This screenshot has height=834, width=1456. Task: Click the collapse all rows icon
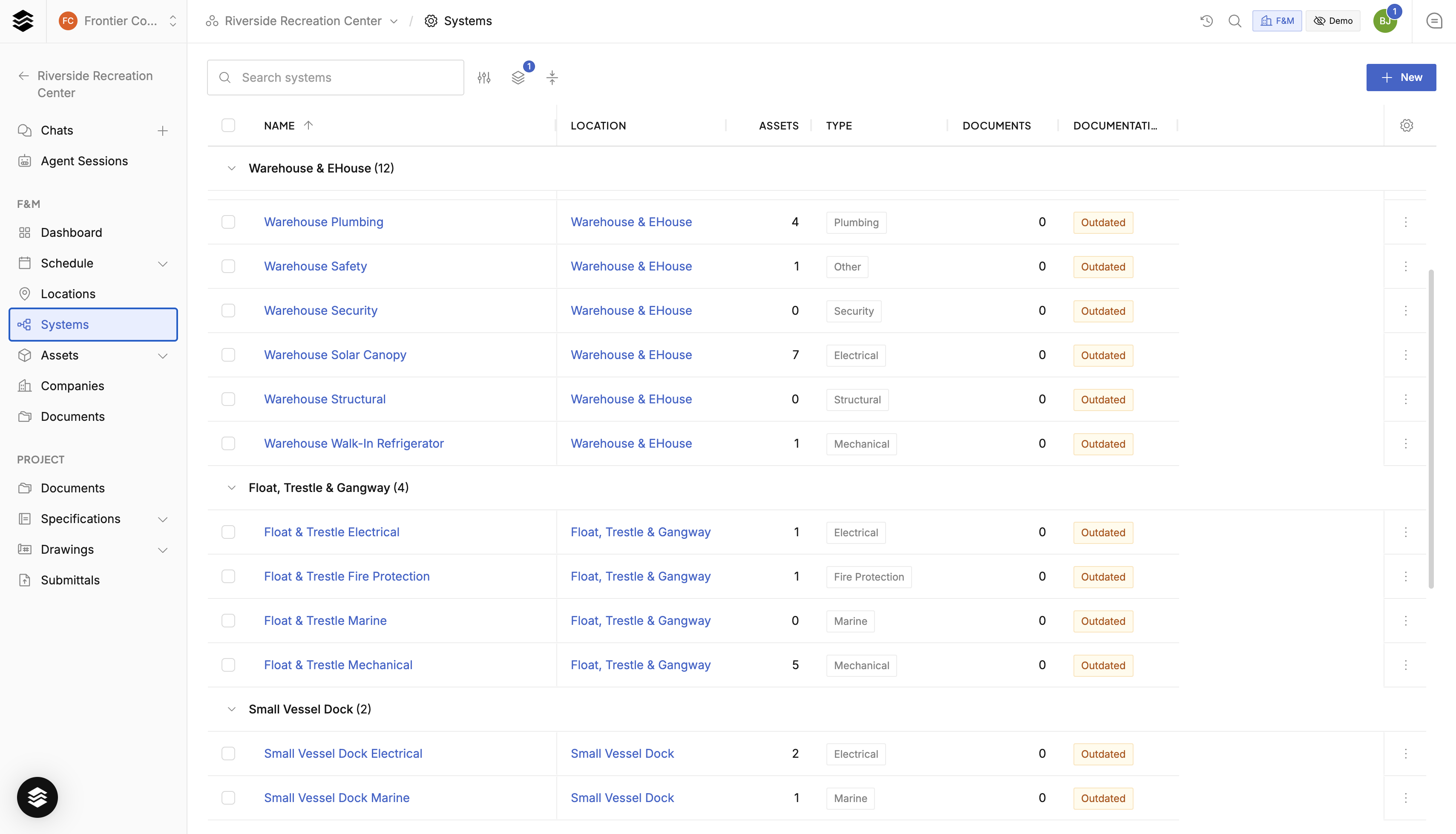(552, 78)
